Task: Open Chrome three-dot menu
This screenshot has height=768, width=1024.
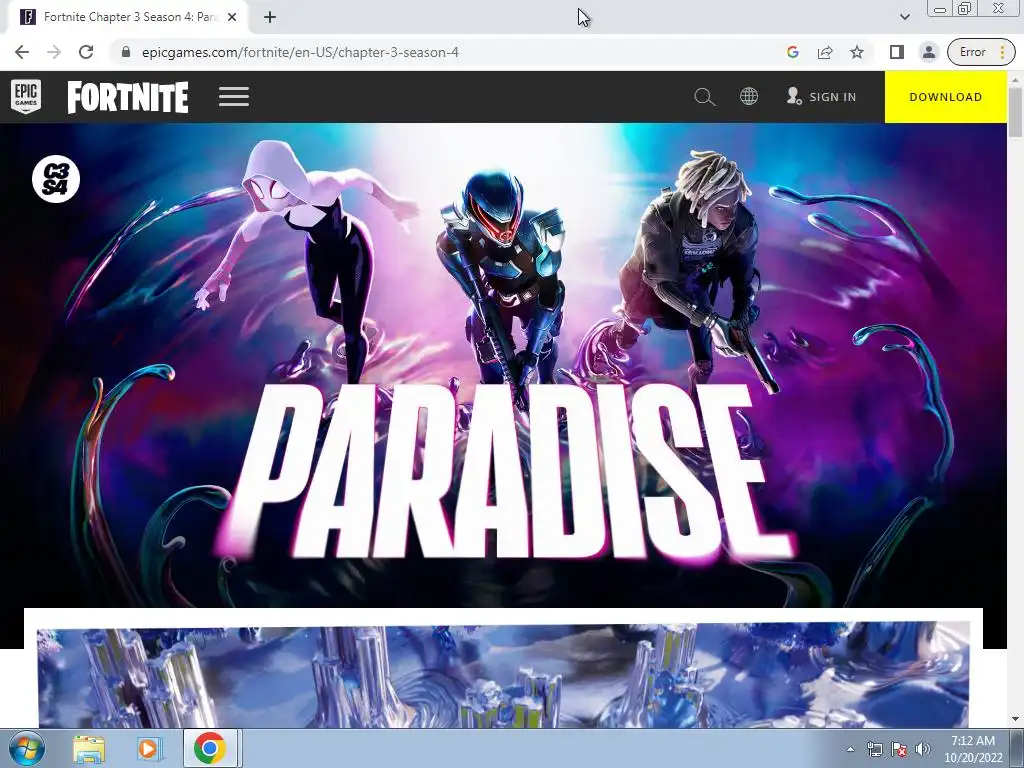Action: click(1002, 52)
